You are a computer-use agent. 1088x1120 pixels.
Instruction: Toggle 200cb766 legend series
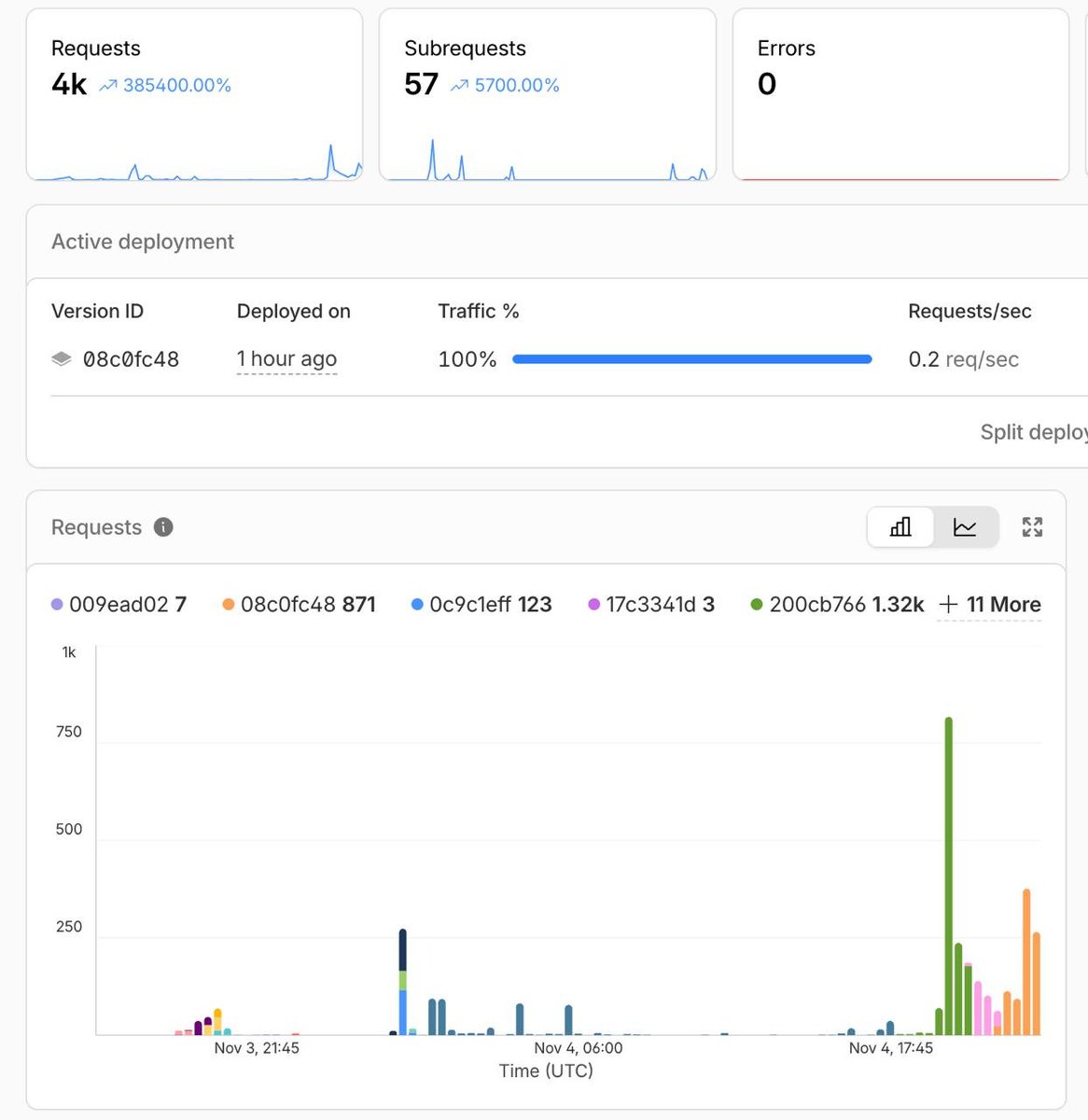click(837, 605)
